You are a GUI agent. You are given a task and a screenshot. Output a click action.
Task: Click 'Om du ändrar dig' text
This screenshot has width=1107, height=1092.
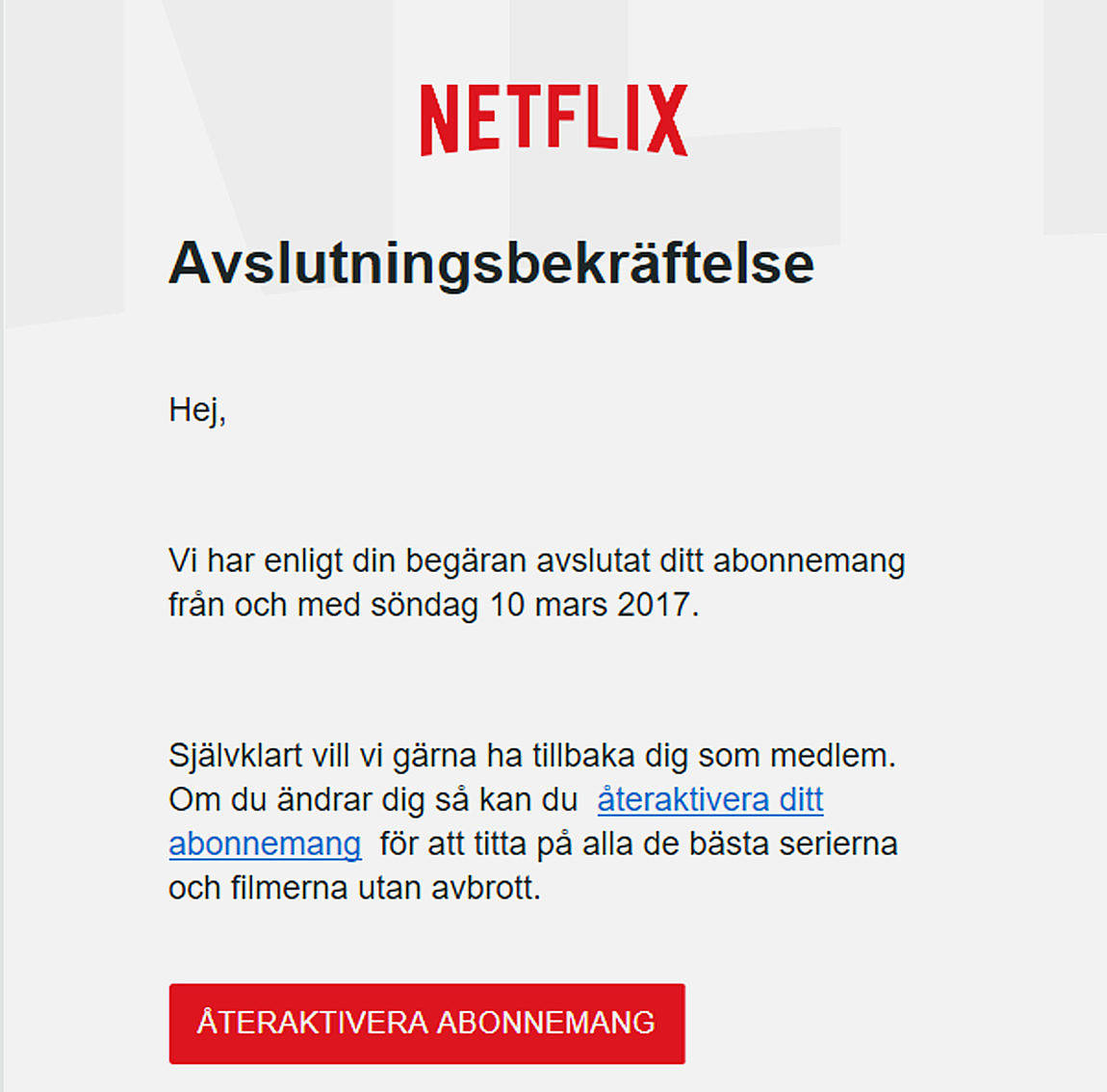[x=297, y=799]
